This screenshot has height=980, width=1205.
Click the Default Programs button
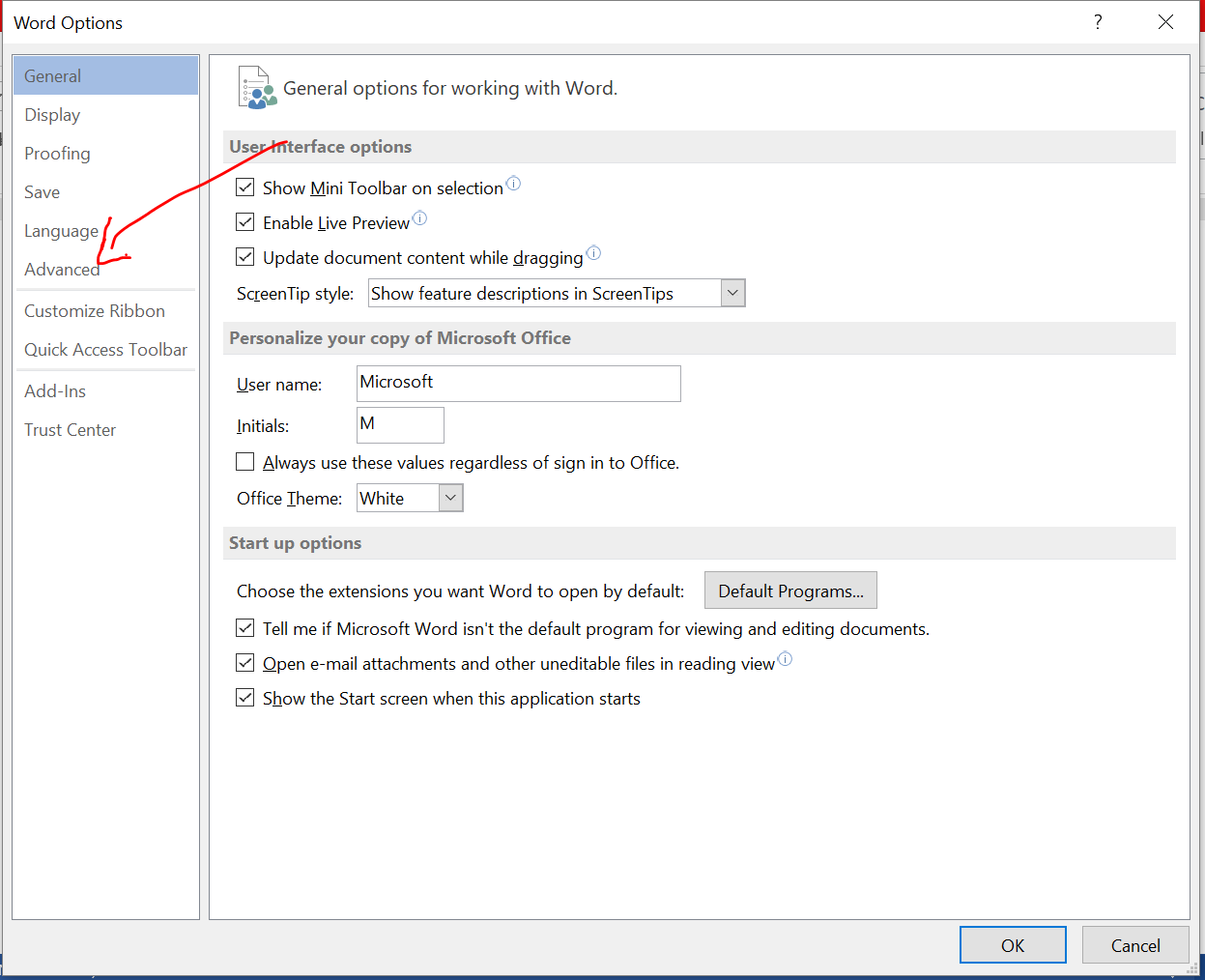click(x=790, y=591)
